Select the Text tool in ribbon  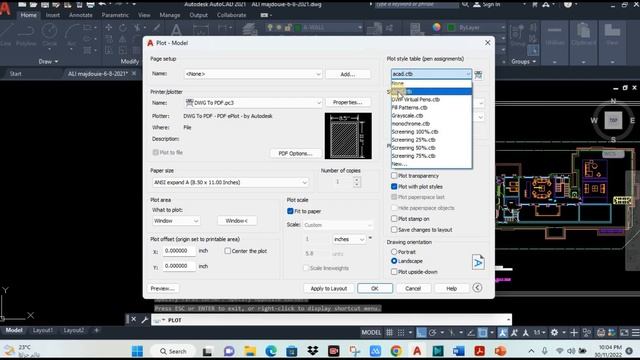[176, 30]
